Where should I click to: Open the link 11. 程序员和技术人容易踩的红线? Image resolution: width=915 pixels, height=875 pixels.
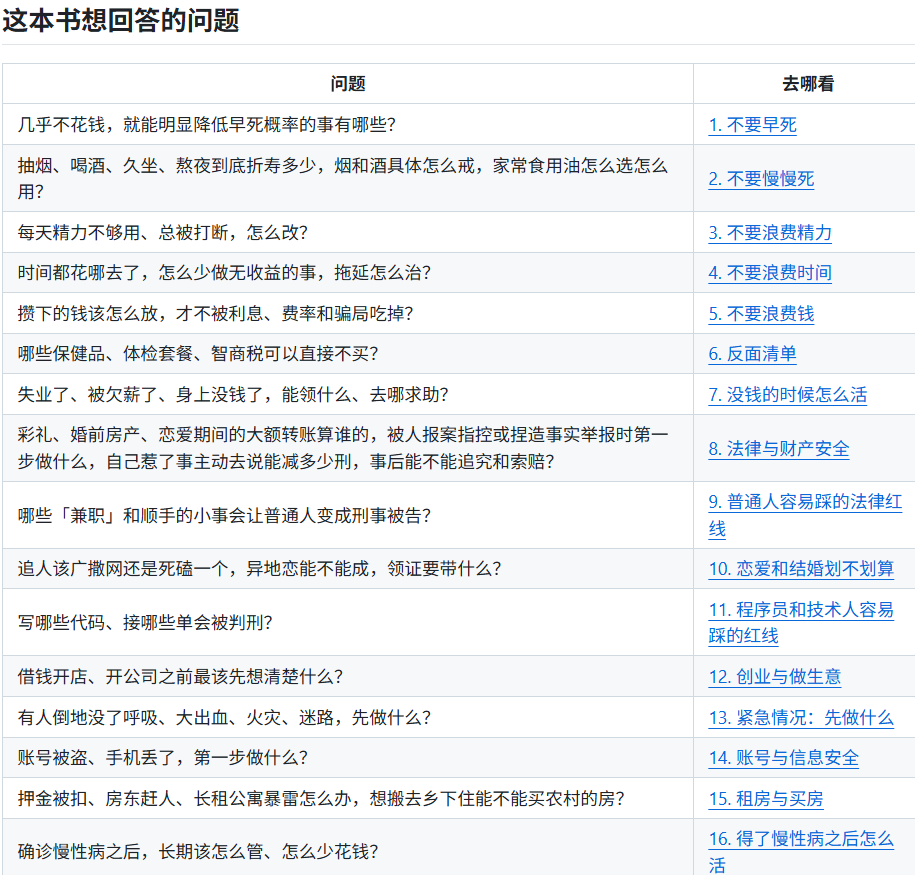point(801,623)
